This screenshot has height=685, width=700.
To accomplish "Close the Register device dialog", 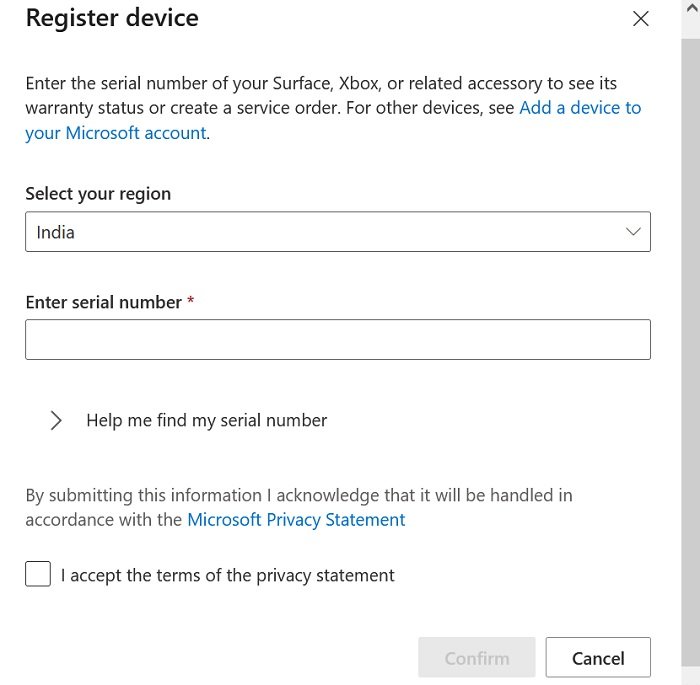I will 641,19.
